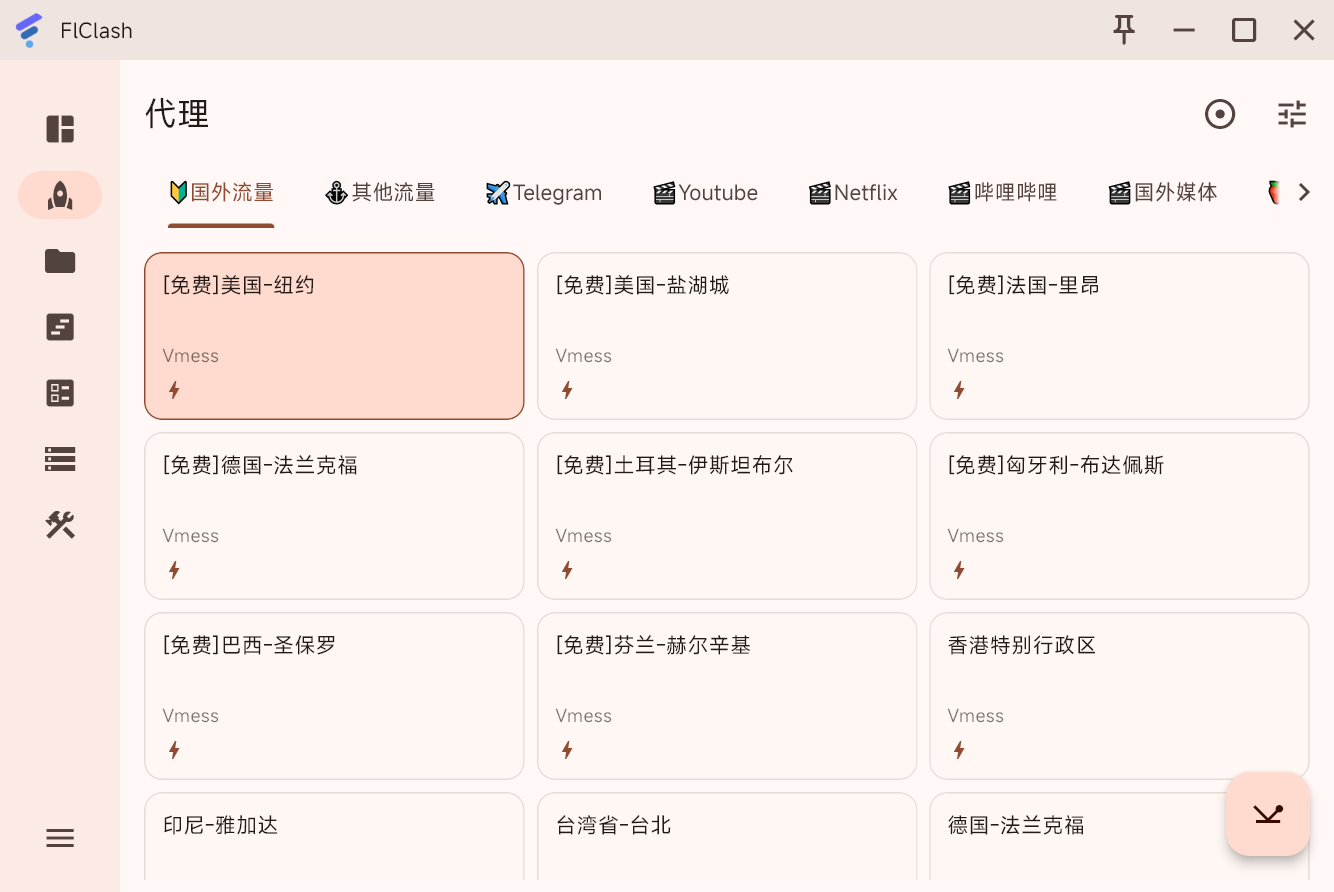Select the rocket Proxies sidebar icon

pos(60,195)
